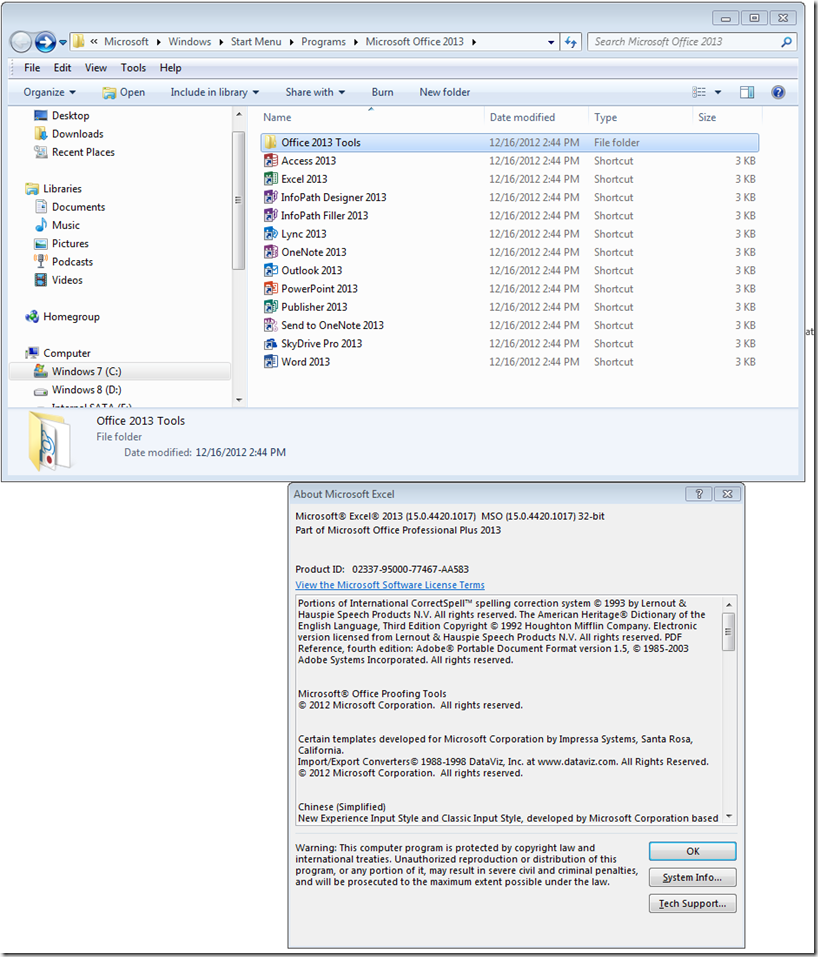Click the Music library icon
The image size is (818, 957).
(41, 225)
